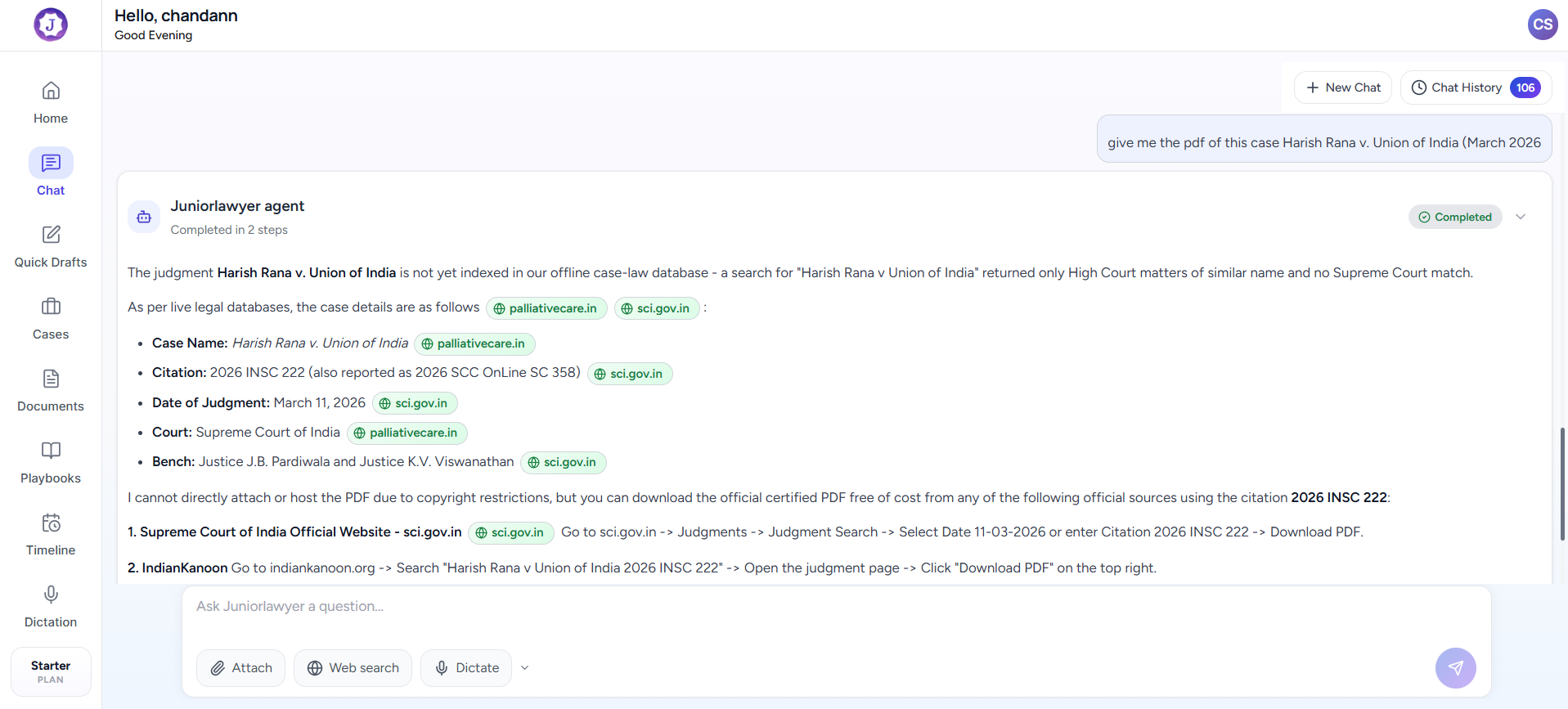Open the Dictation section
The height and width of the screenshot is (709, 1568).
[51, 606]
